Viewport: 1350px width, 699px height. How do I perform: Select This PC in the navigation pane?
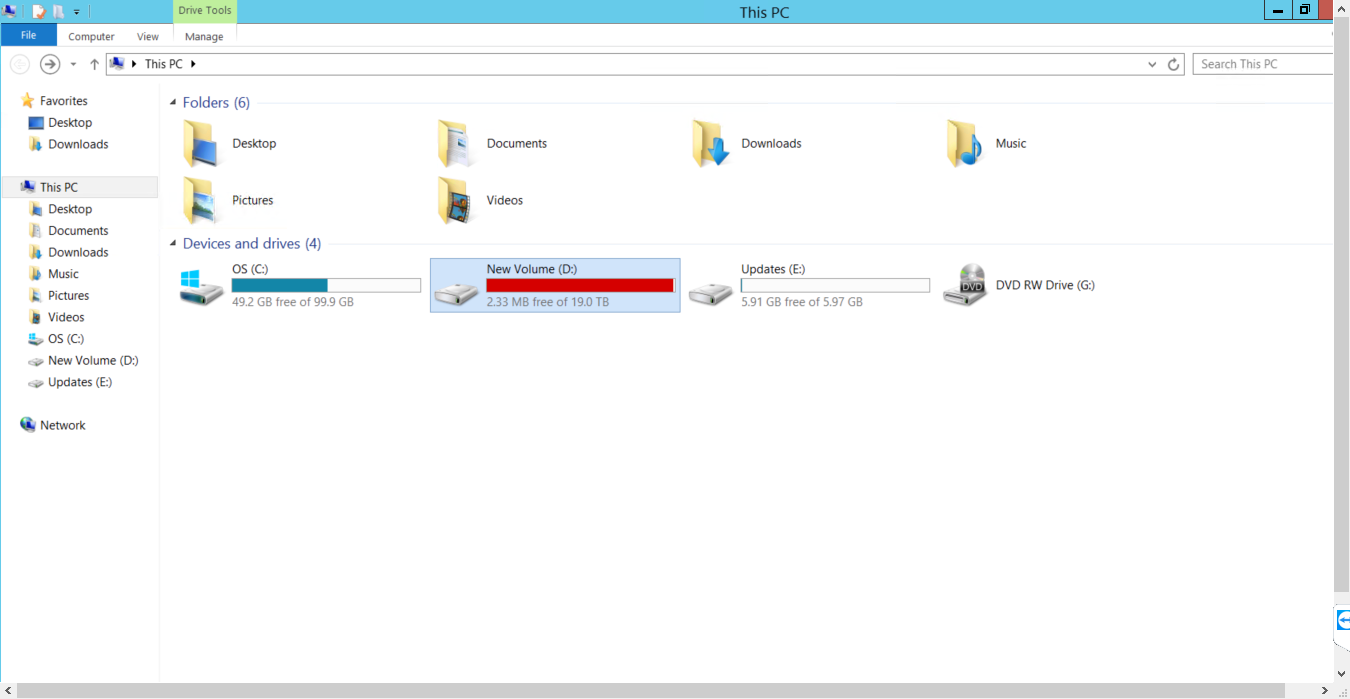[59, 187]
